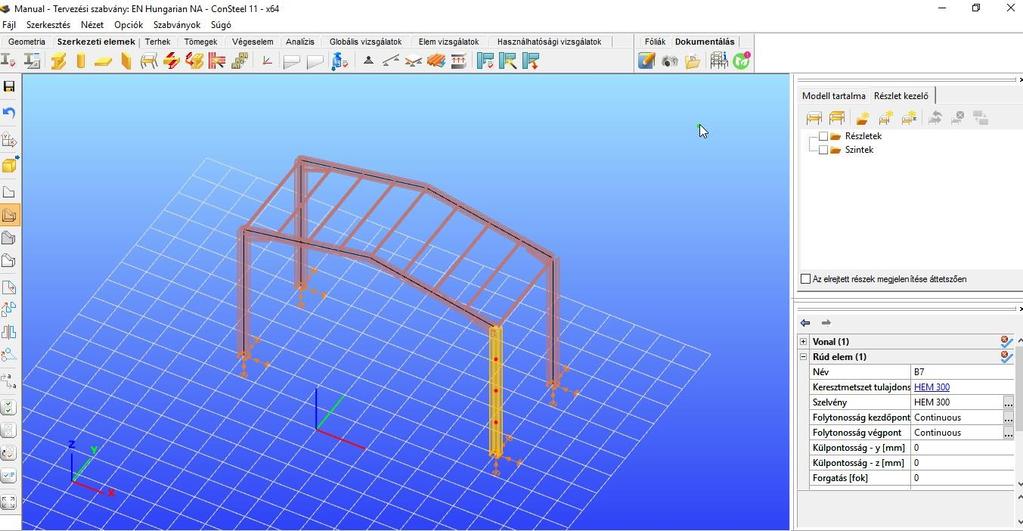The image size is (1023, 531).
Task: Open the Fájl menu
Action: pos(9,25)
